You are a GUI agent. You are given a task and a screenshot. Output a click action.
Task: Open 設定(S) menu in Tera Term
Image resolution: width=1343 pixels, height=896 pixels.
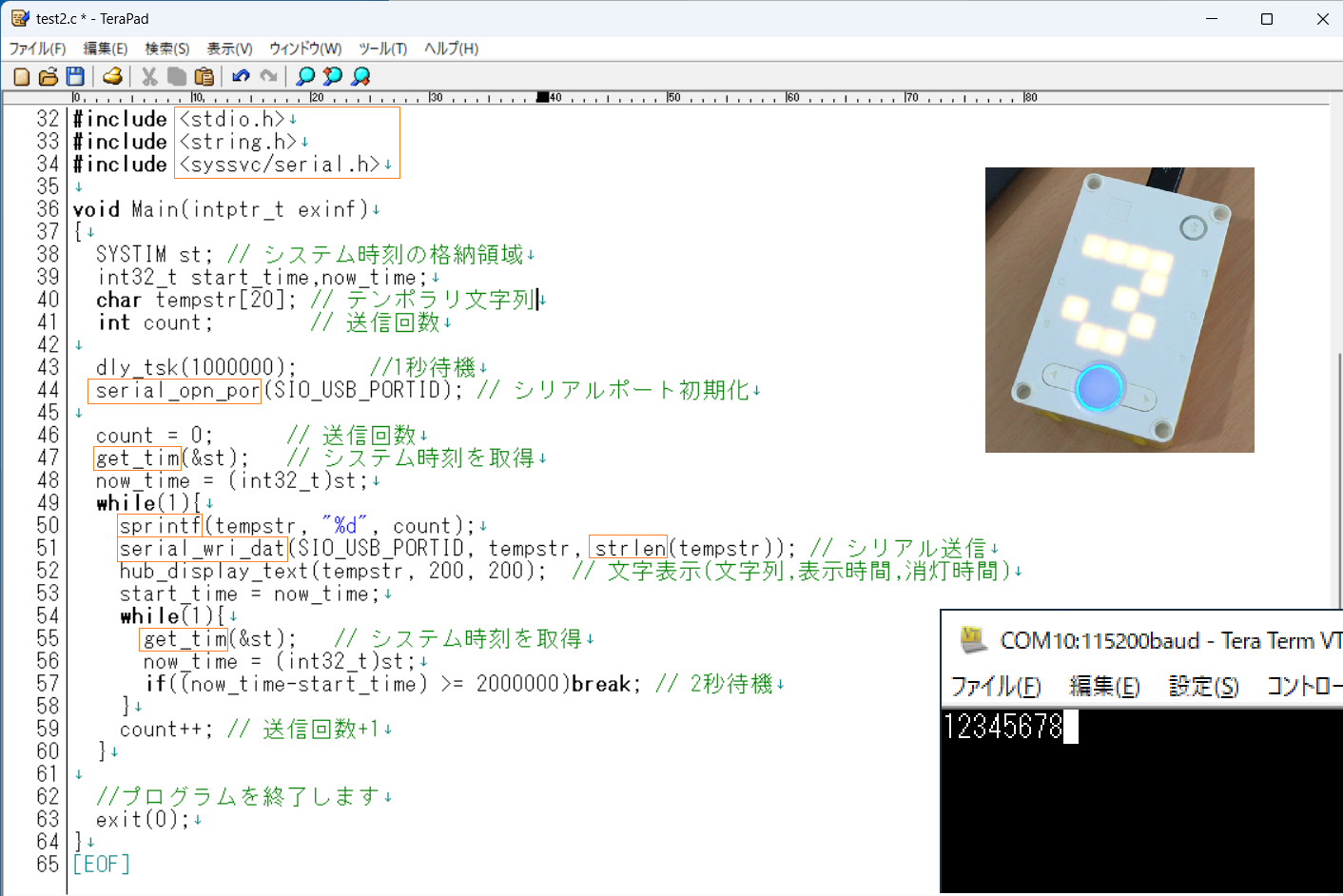point(1203,686)
